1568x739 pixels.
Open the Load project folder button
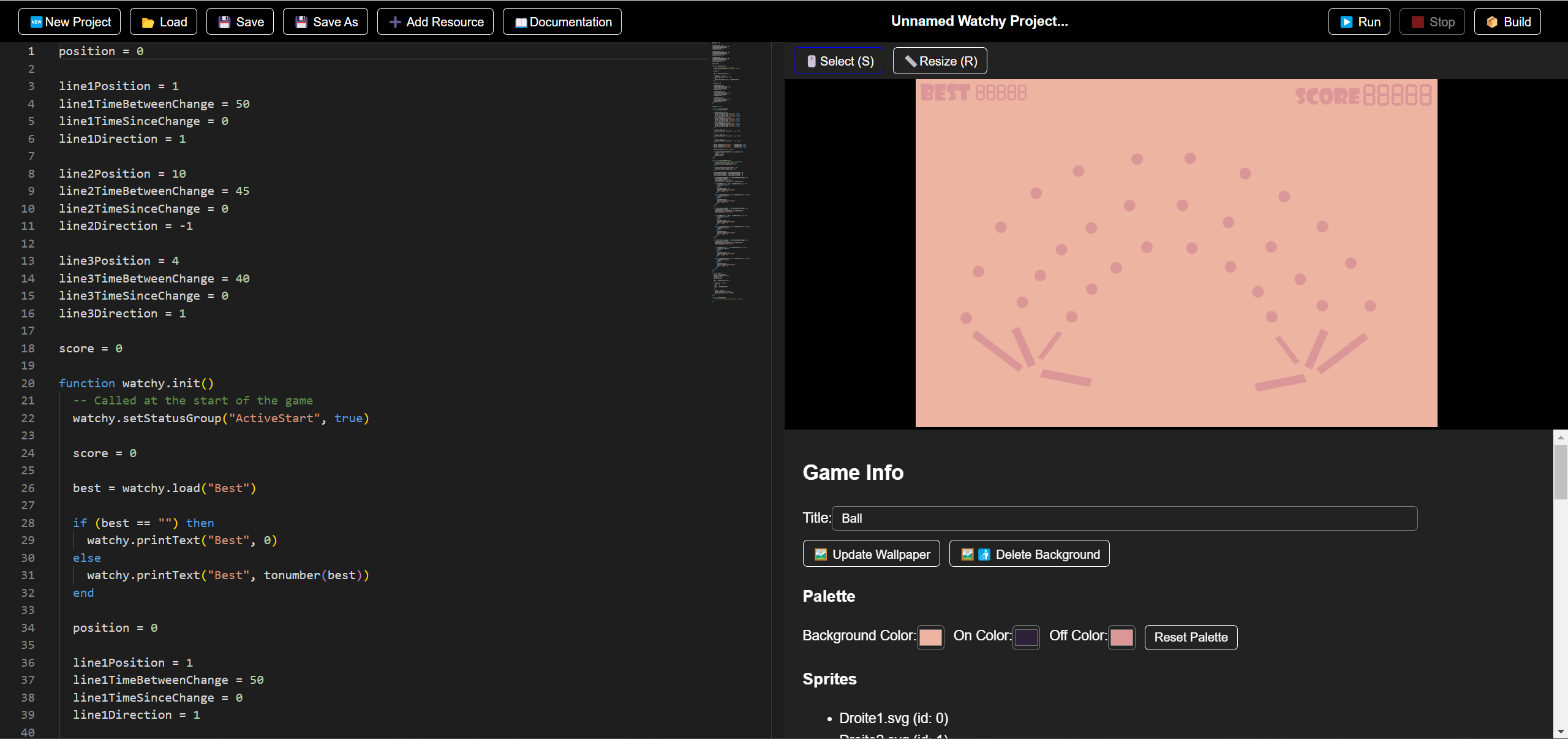coord(164,22)
